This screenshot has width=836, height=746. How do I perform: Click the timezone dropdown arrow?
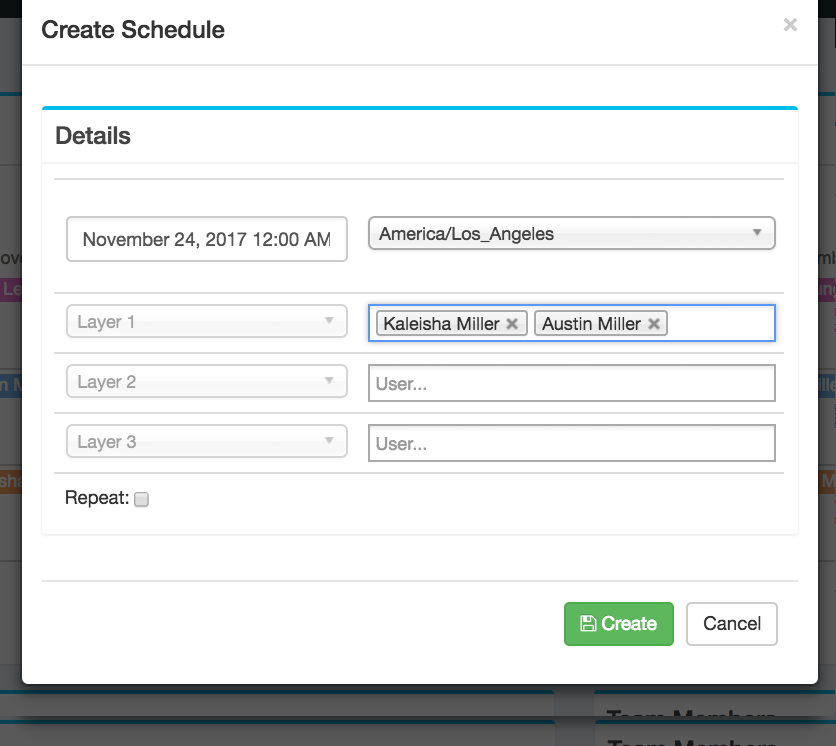coord(757,232)
